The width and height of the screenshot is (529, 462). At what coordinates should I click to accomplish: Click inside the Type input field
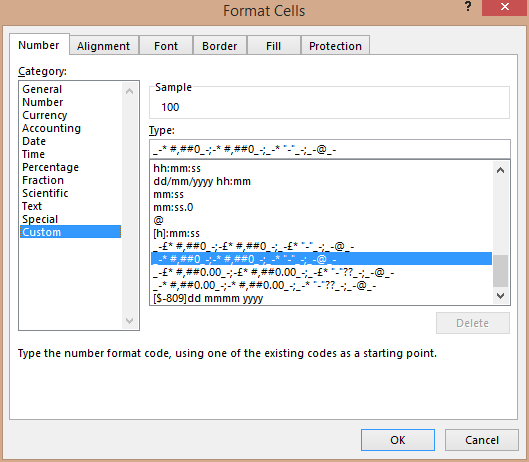[x=330, y=149]
